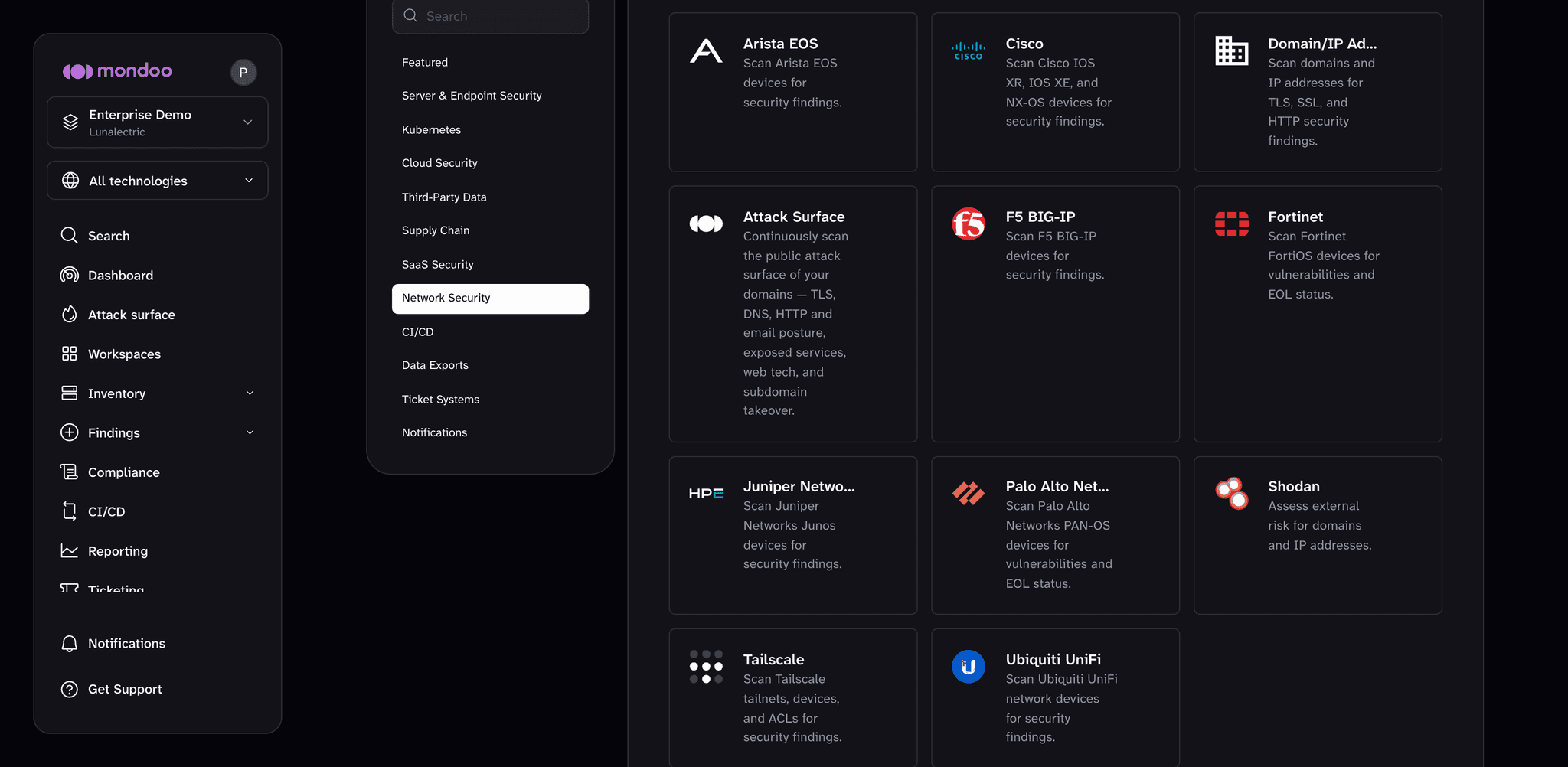
Task: Click the Search magnifier icon in sidebar
Action: click(69, 236)
